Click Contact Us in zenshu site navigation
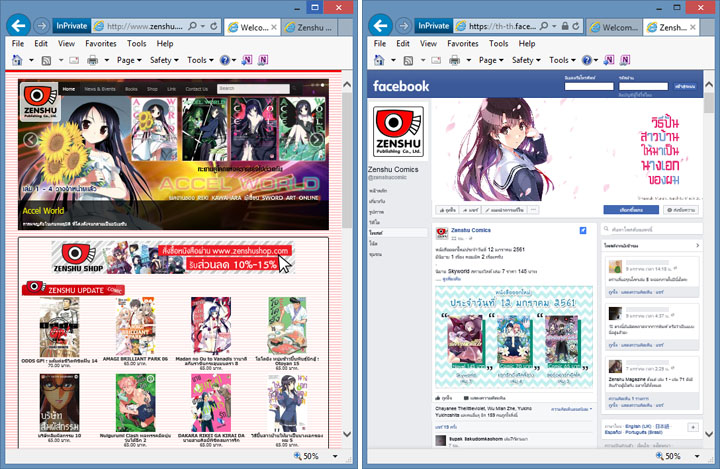Viewport: 720px width, 469px height. 197,89
